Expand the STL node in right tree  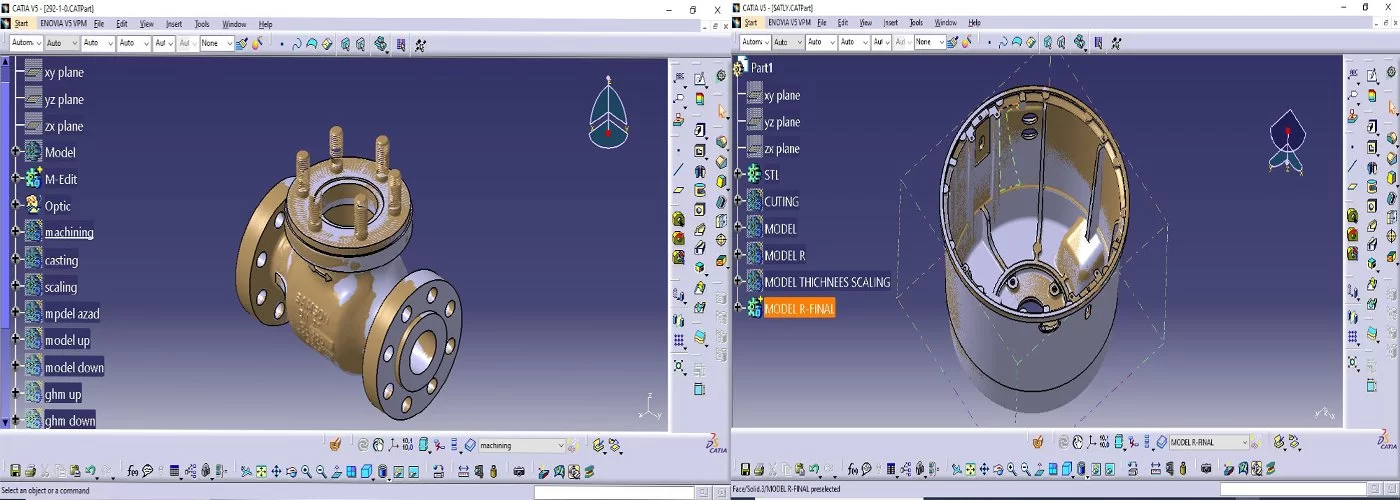[x=737, y=174]
